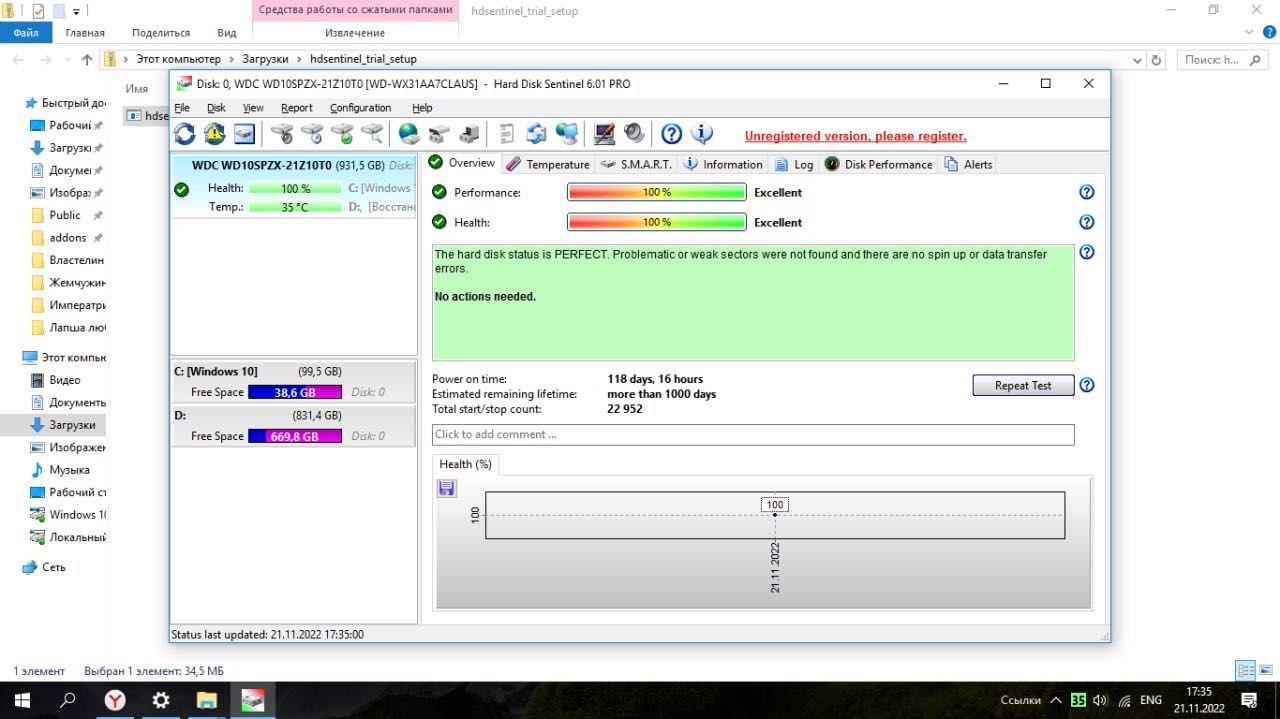Open Hard Disk Sentinel from the taskbar

point(253,700)
